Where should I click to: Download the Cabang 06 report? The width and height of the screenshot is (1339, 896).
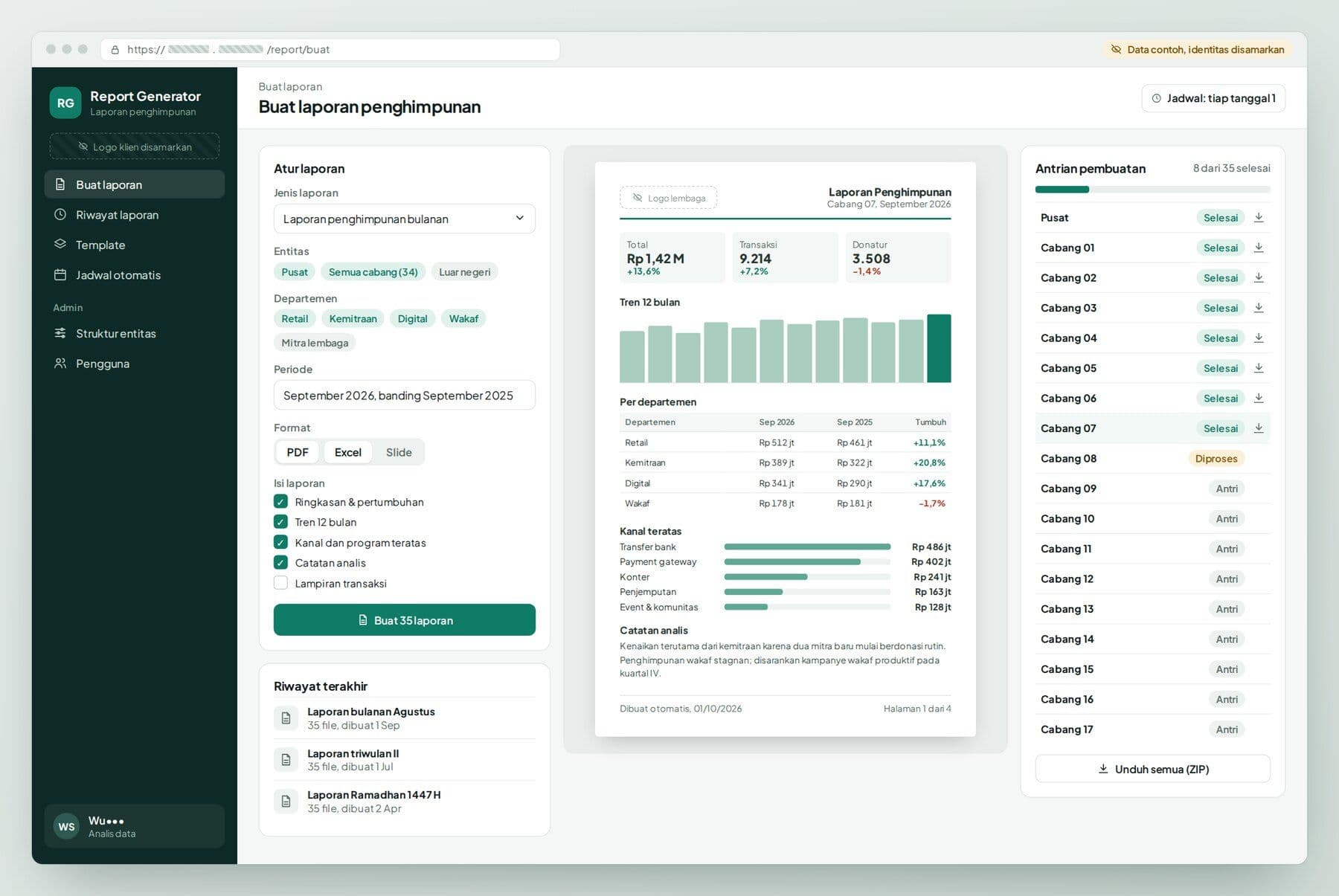pos(1259,398)
